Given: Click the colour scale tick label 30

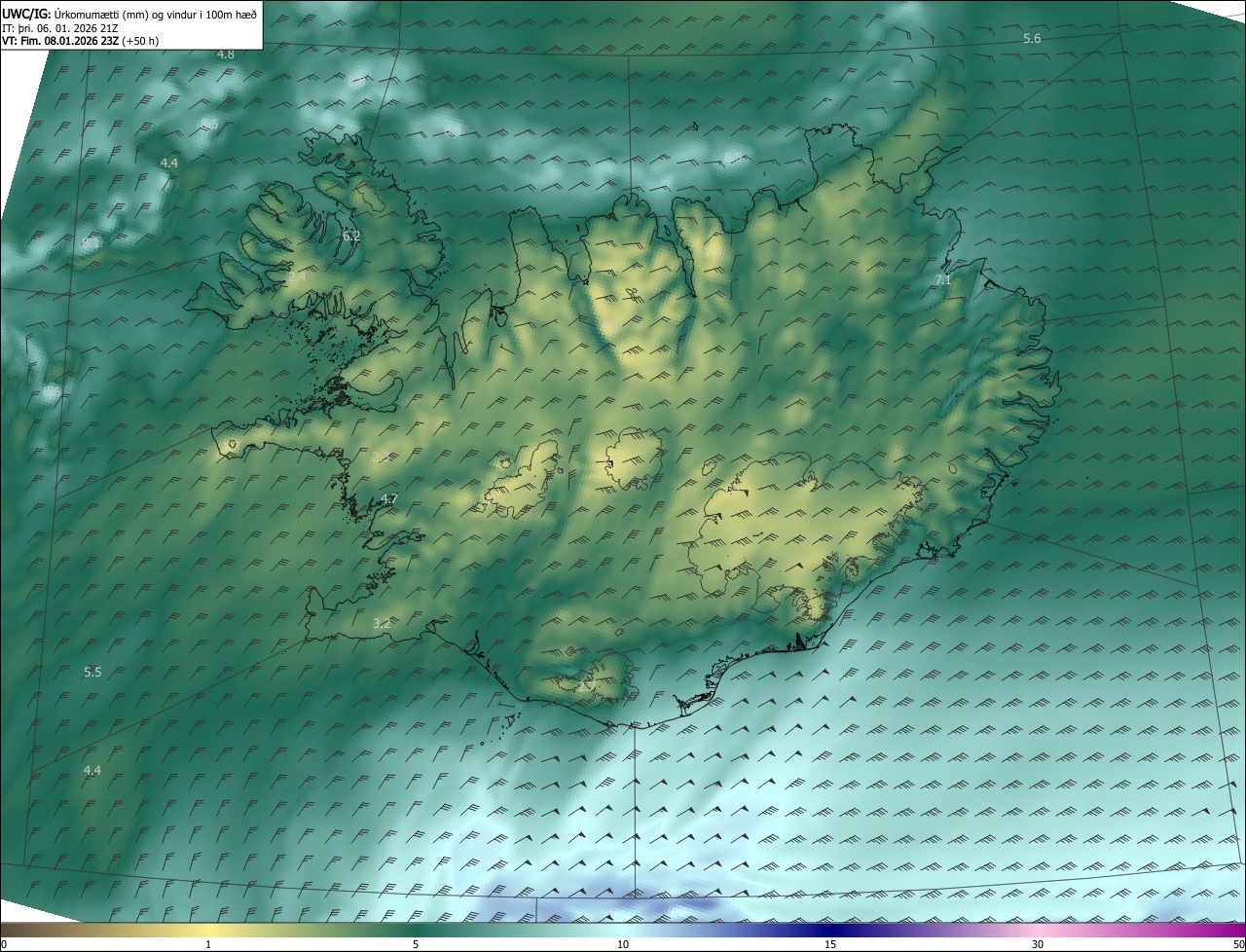Looking at the screenshot, I should (x=1038, y=945).
